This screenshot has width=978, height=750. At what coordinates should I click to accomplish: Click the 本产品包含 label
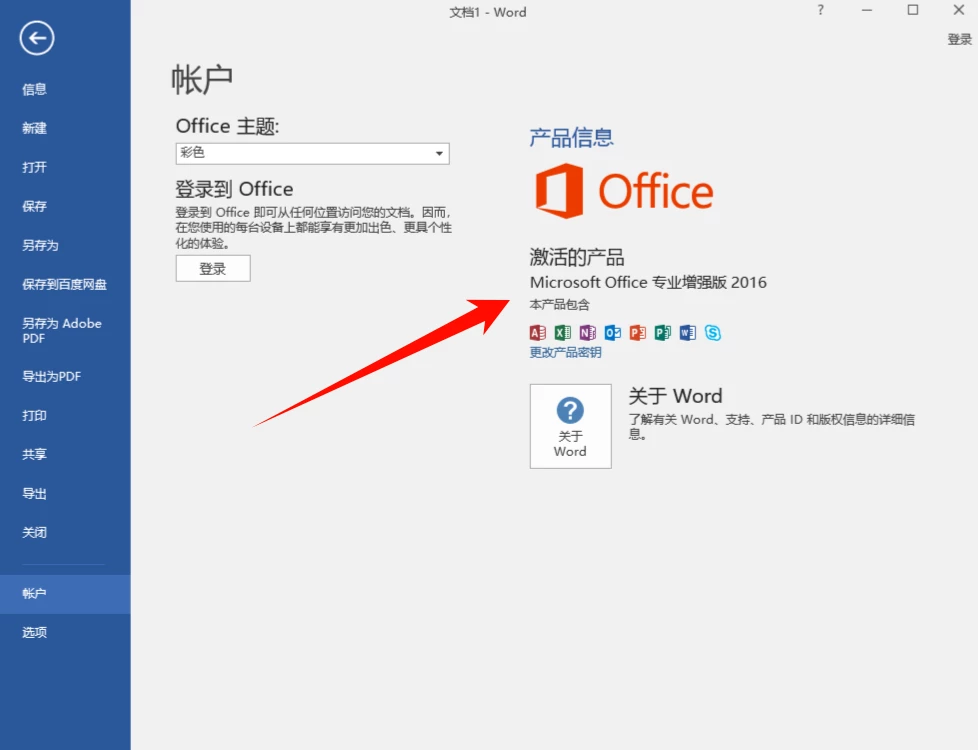coord(559,304)
